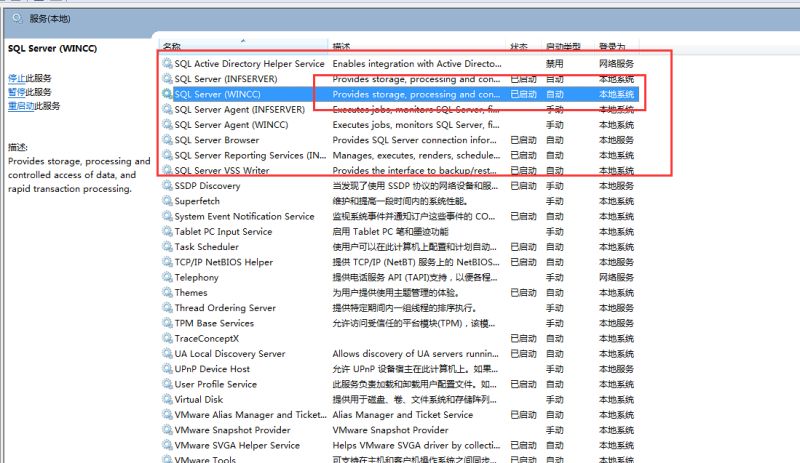This screenshot has width=800, height=463.
Task: Select System Event Notification Service name
Action: pos(244,216)
